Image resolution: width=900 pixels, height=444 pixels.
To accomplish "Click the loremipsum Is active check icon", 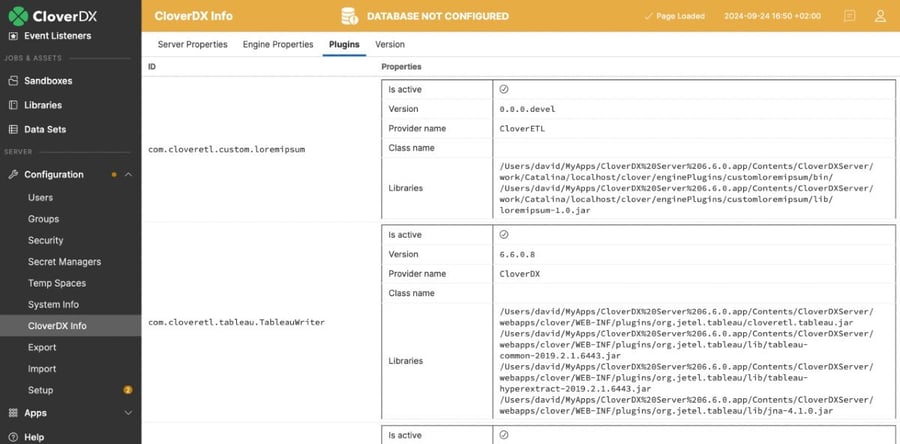I will (504, 89).
